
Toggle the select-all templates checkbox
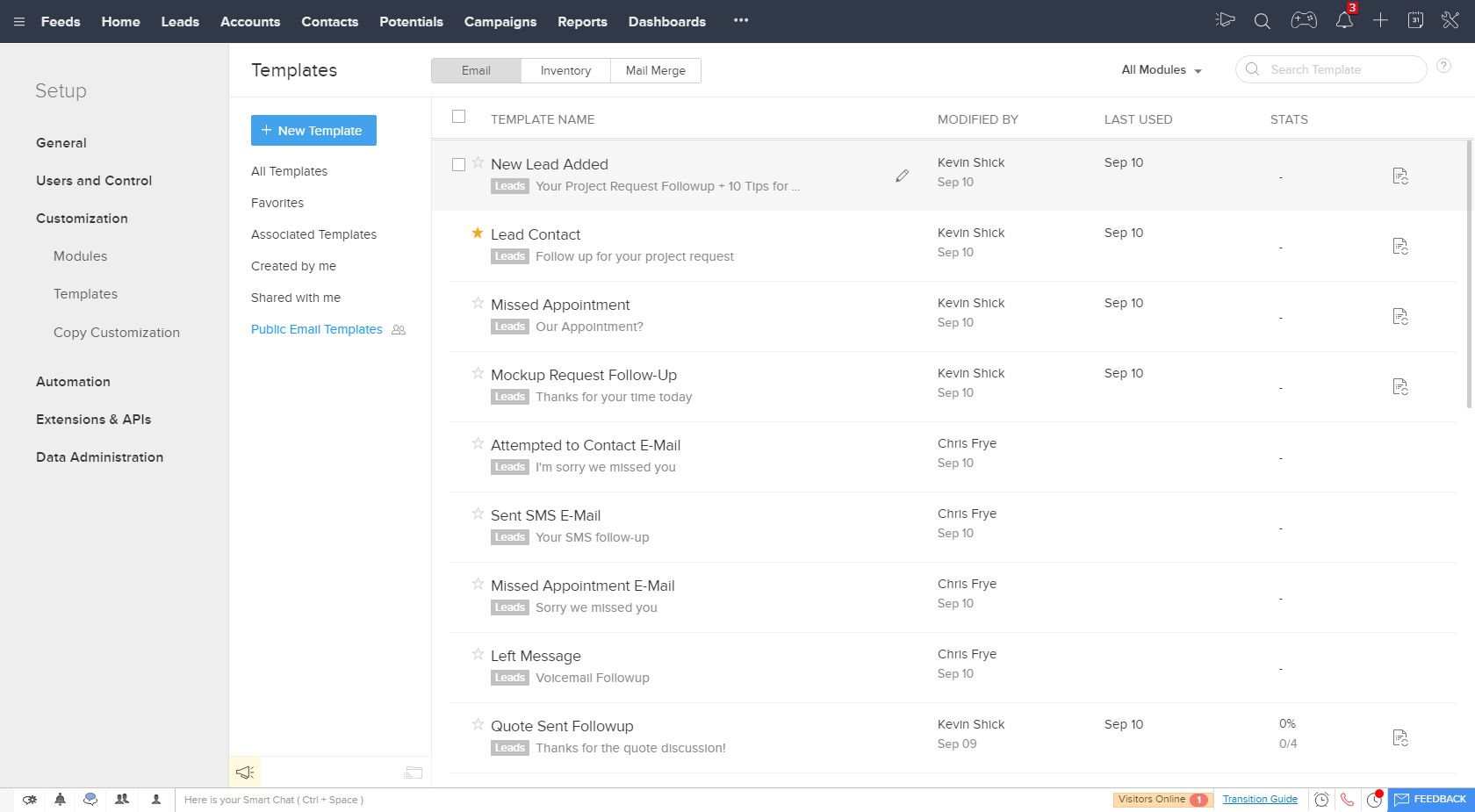point(458,117)
